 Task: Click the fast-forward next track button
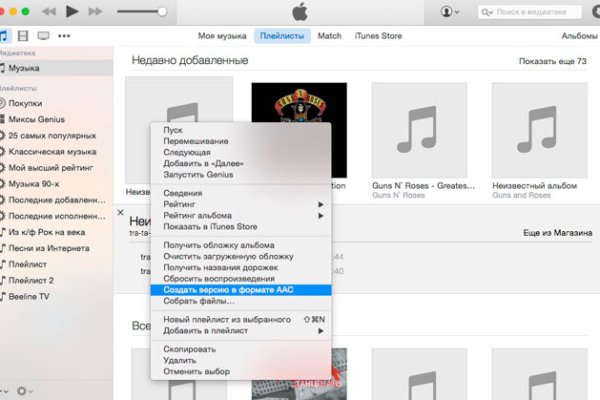coord(95,11)
